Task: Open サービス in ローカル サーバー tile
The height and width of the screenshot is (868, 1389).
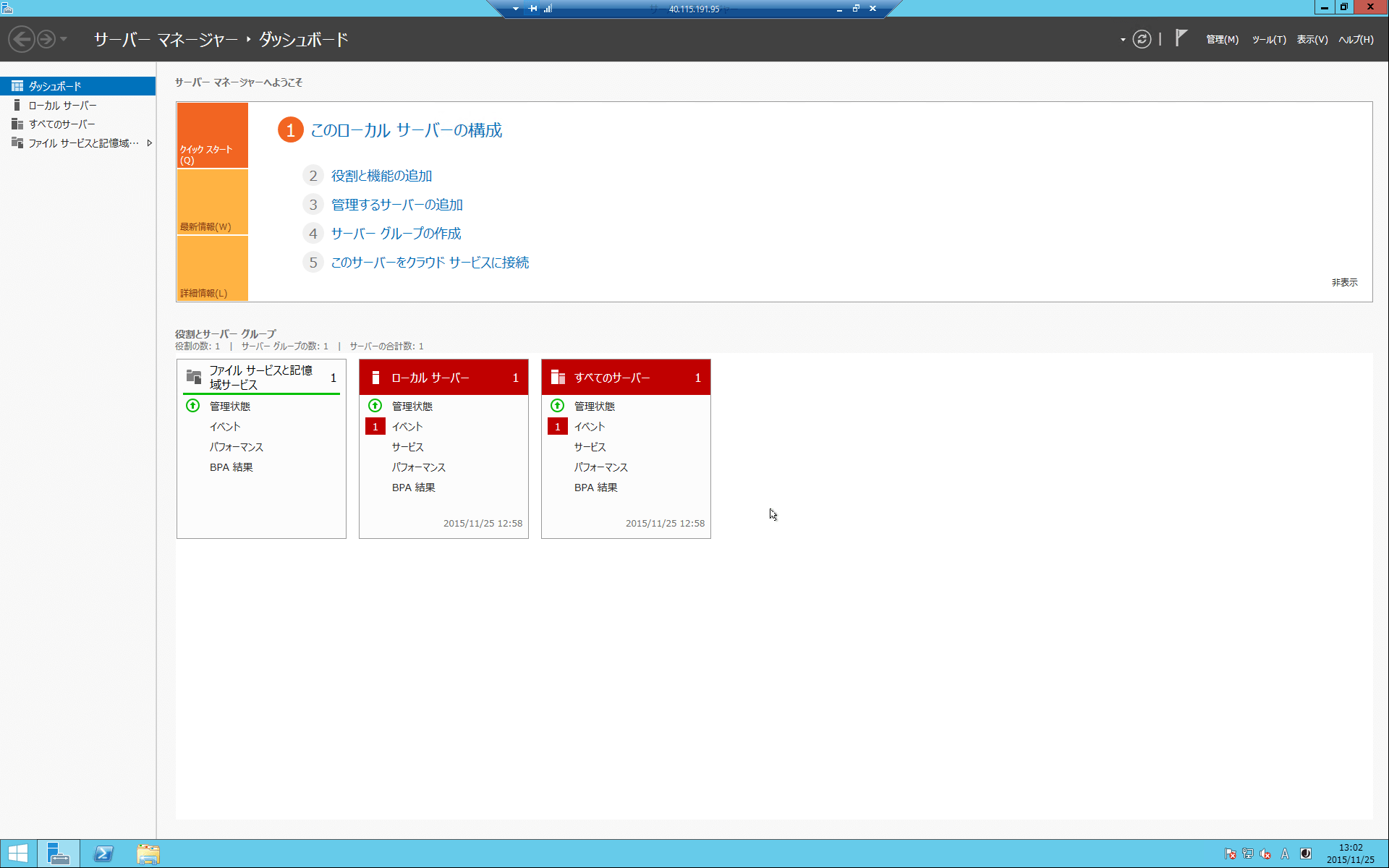Action: [x=408, y=447]
